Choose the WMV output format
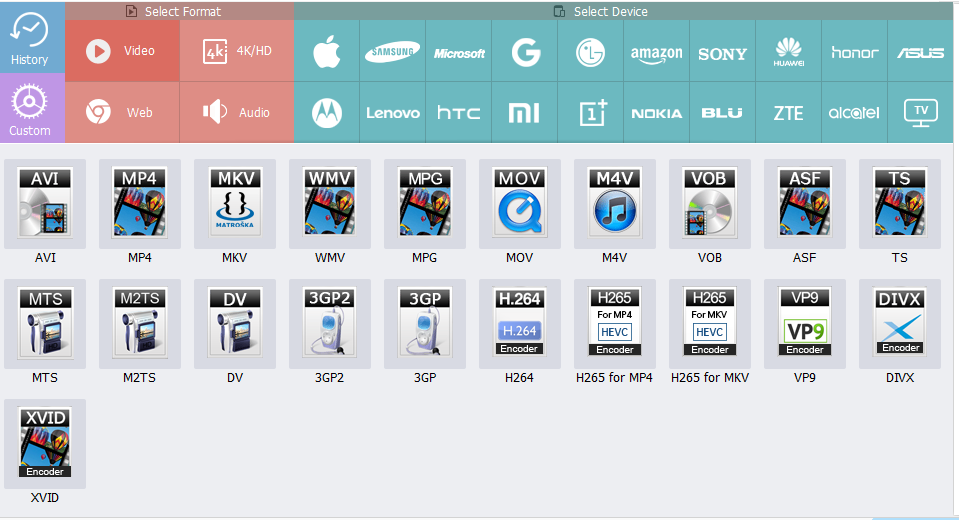The width and height of the screenshot is (959, 520). 330,204
